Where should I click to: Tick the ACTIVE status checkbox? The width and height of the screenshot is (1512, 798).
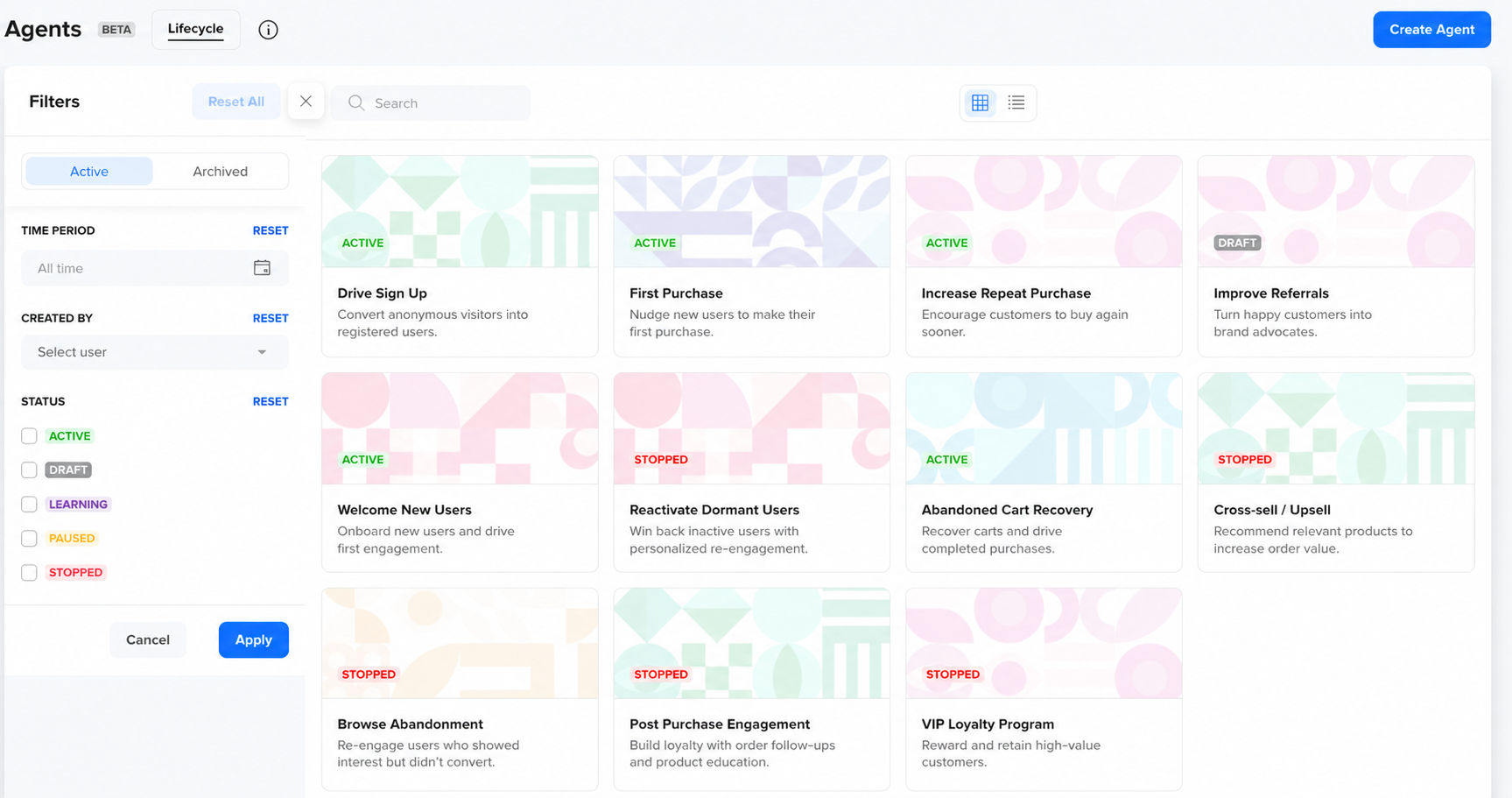[29, 436]
